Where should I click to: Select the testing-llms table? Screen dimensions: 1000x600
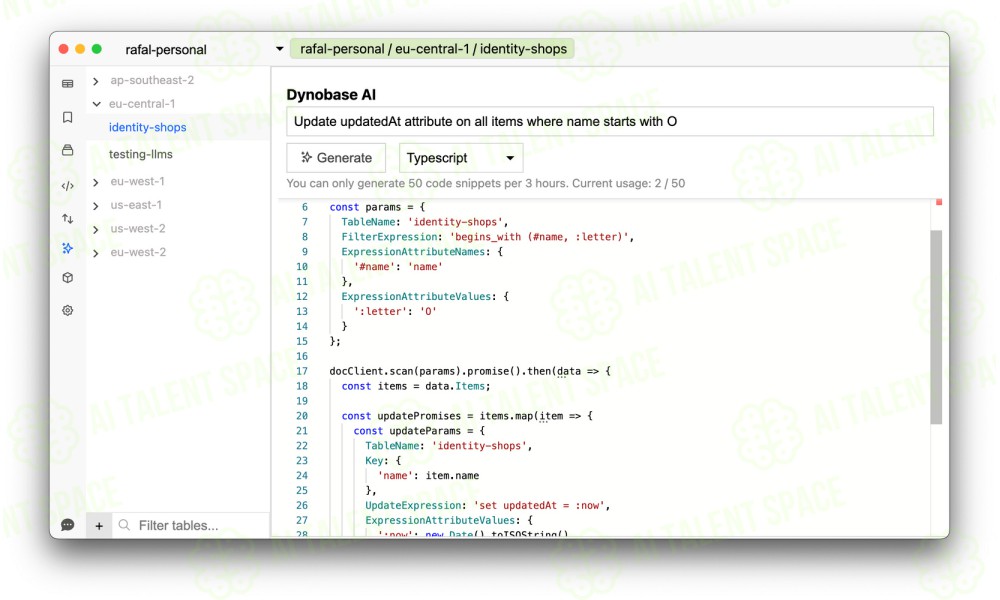tap(140, 154)
